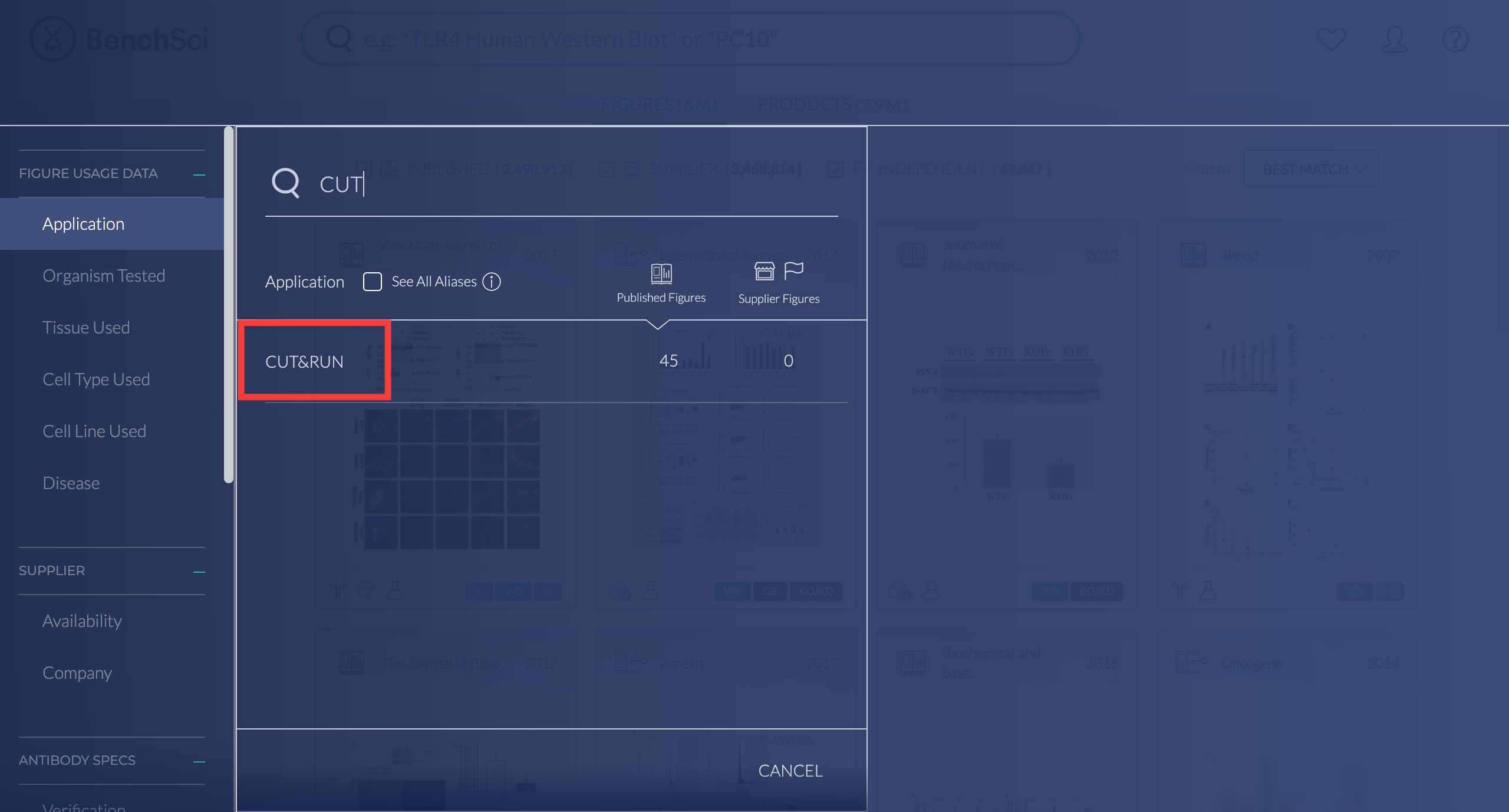Click the Published Figures icon
The width and height of the screenshot is (1509, 812).
660,271
